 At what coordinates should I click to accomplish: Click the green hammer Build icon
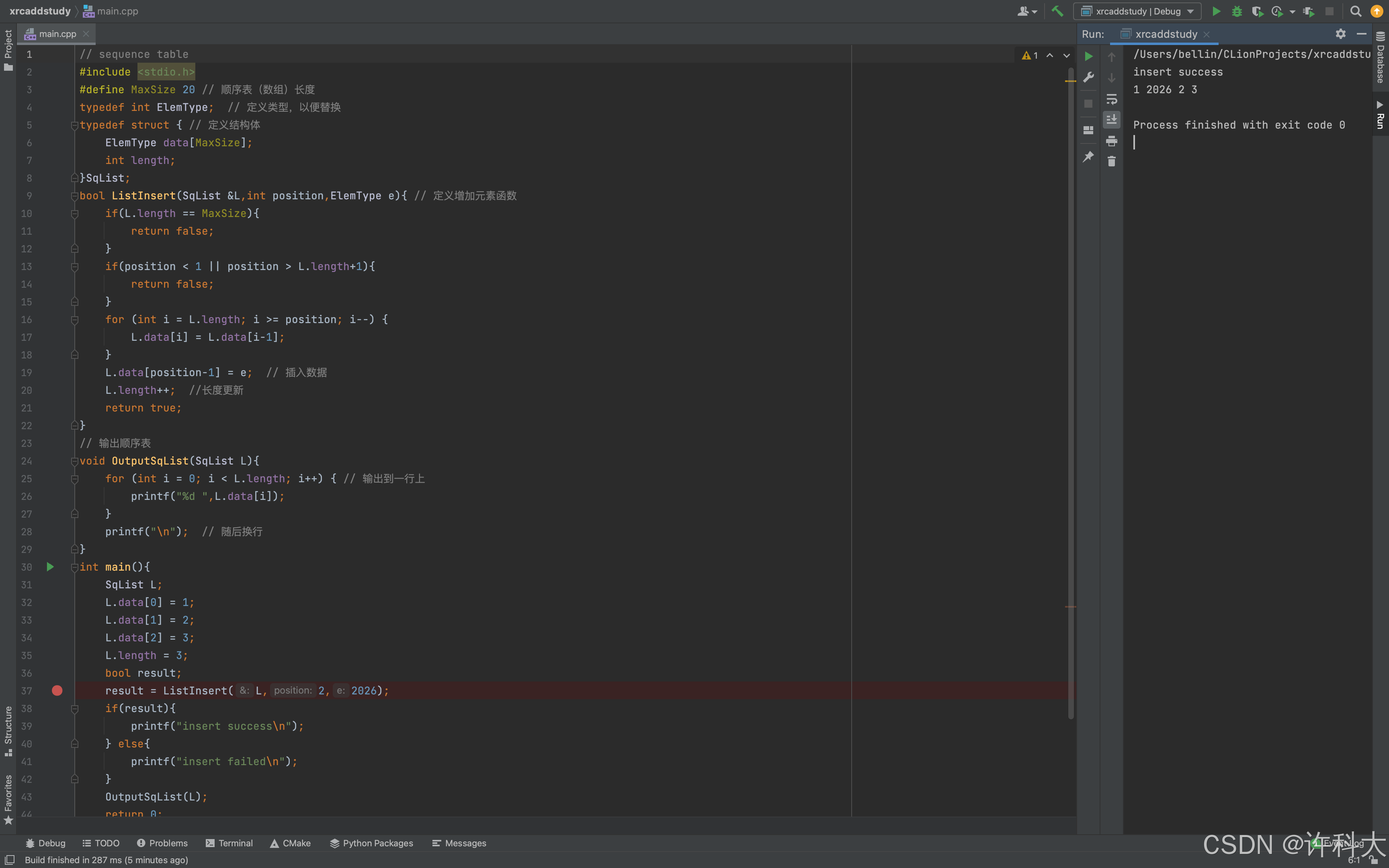(x=1057, y=11)
